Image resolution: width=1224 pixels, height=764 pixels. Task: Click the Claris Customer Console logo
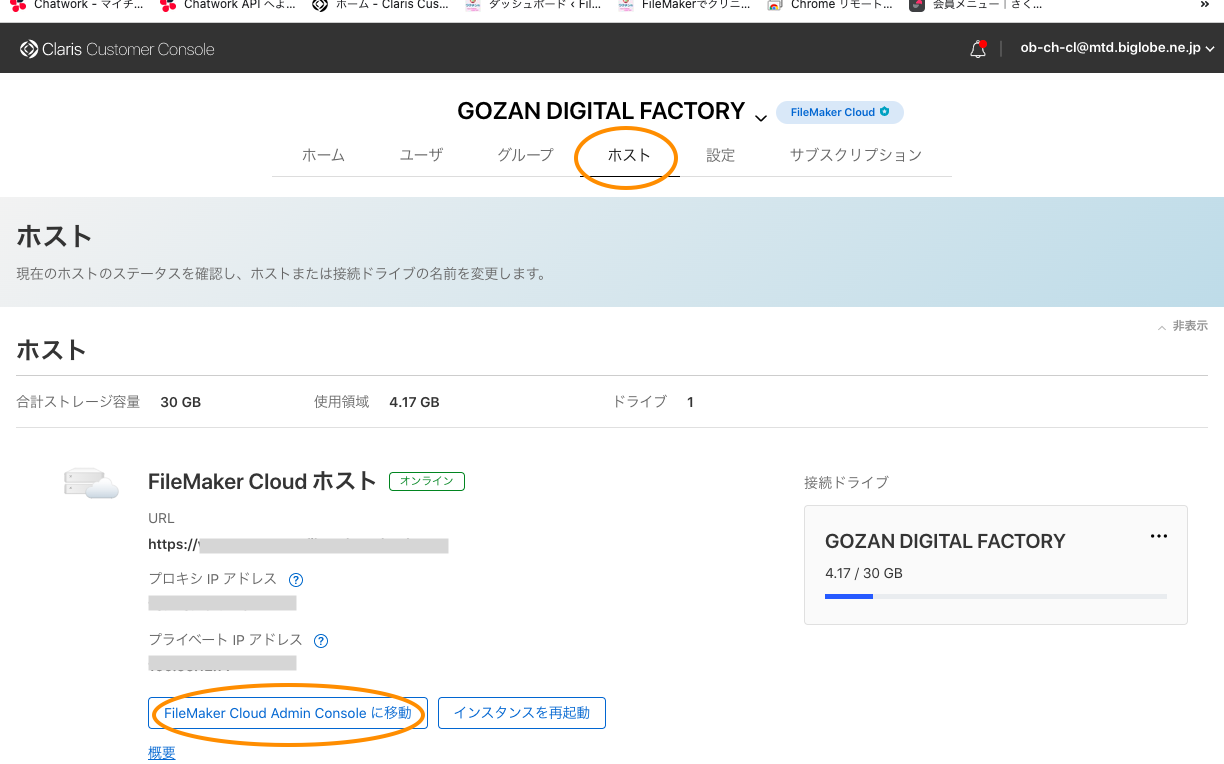click(117, 49)
